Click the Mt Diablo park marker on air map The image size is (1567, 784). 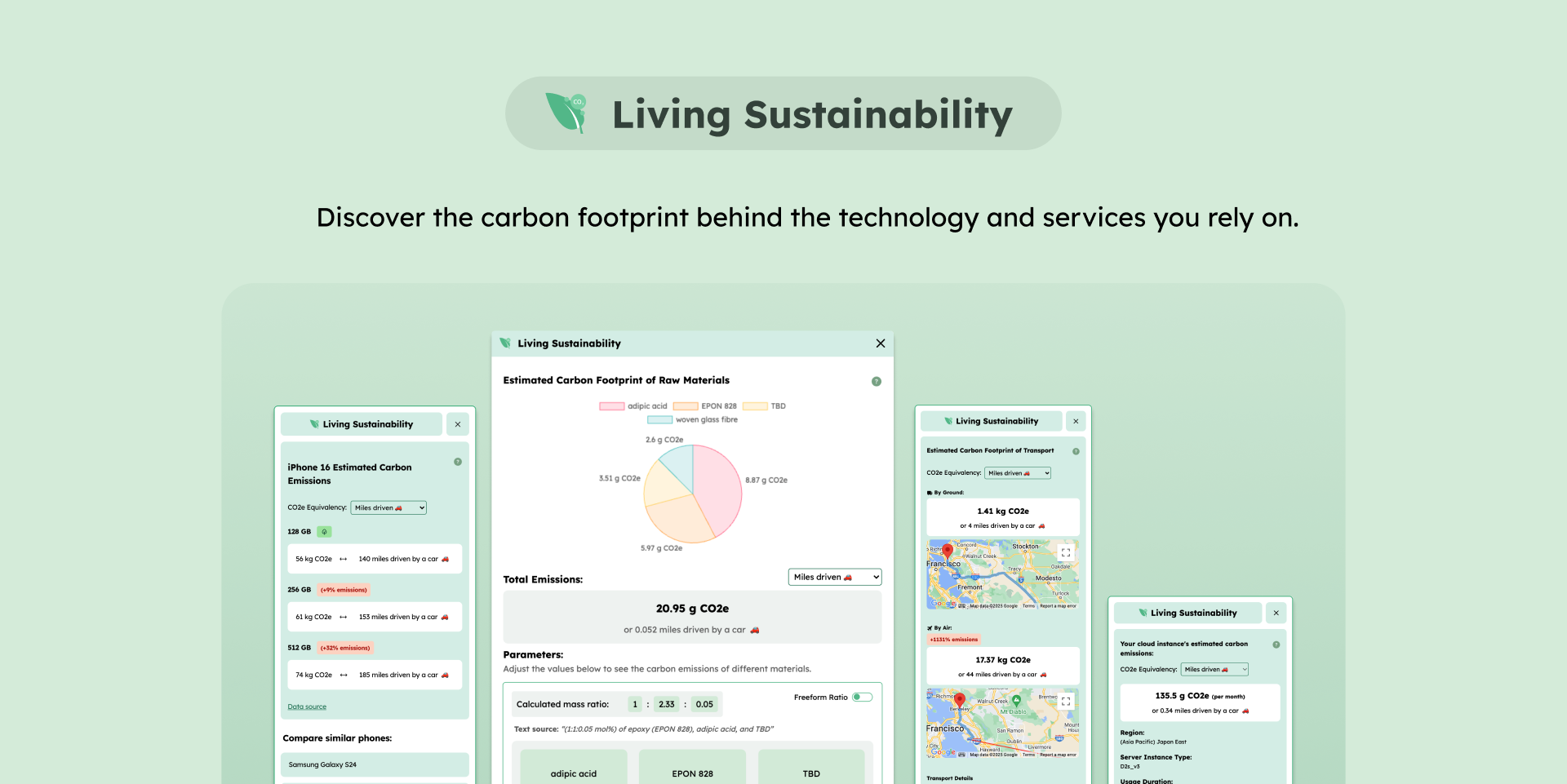(1016, 701)
